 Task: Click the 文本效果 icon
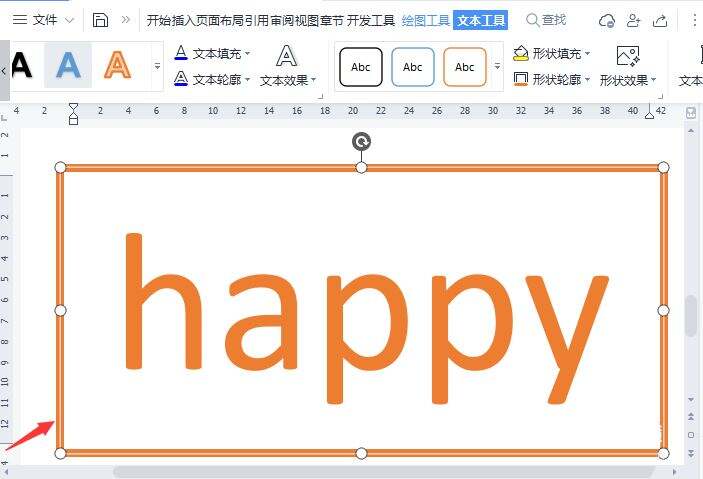pyautogui.click(x=286, y=56)
